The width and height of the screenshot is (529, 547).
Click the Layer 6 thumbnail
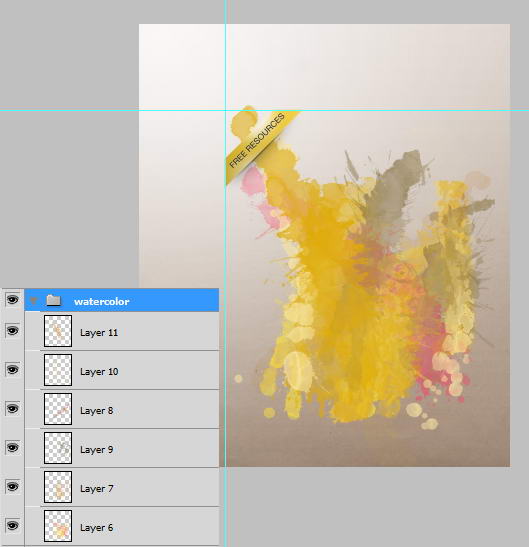[58, 526]
